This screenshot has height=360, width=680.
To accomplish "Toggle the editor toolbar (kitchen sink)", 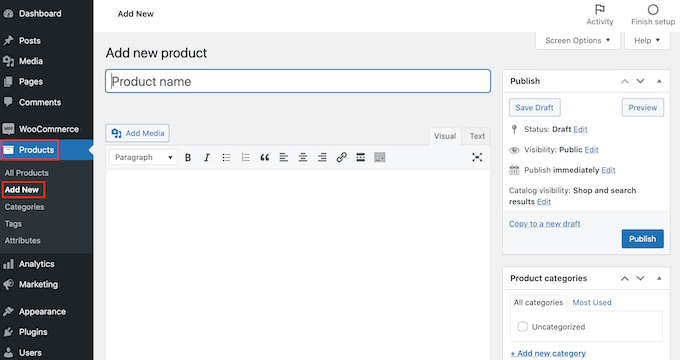I will pos(379,157).
